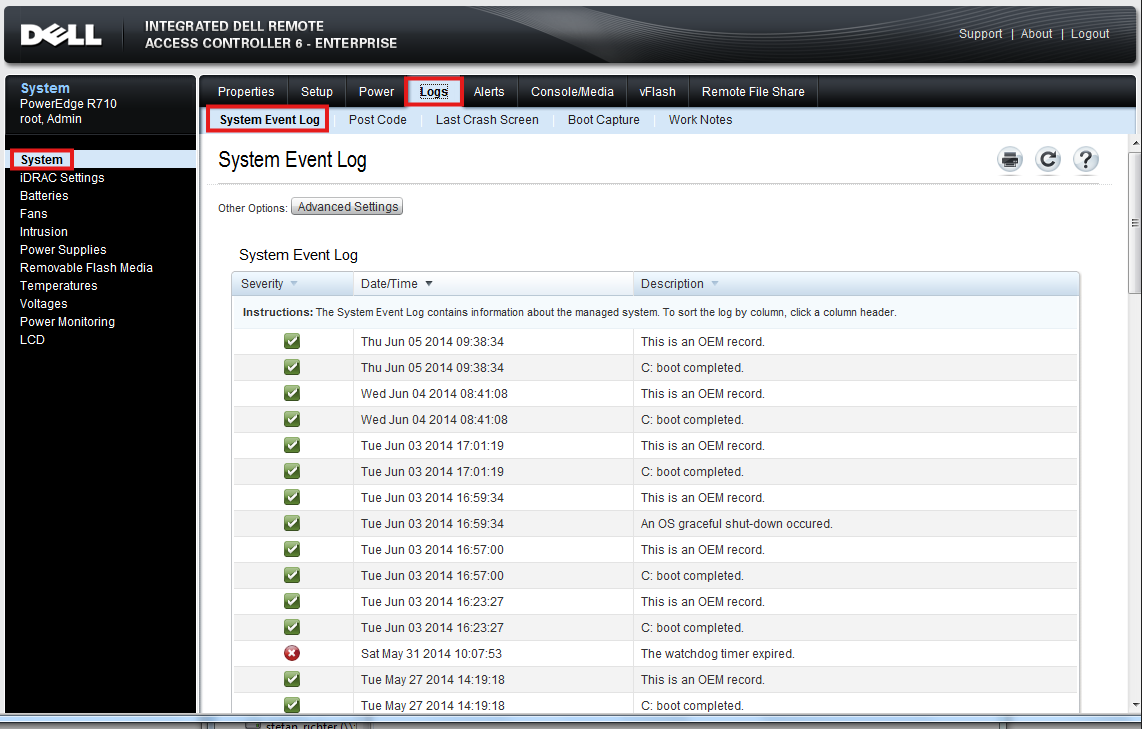The image size is (1142, 729).
Task: Click the Dell logo in the header
Action: (61, 35)
